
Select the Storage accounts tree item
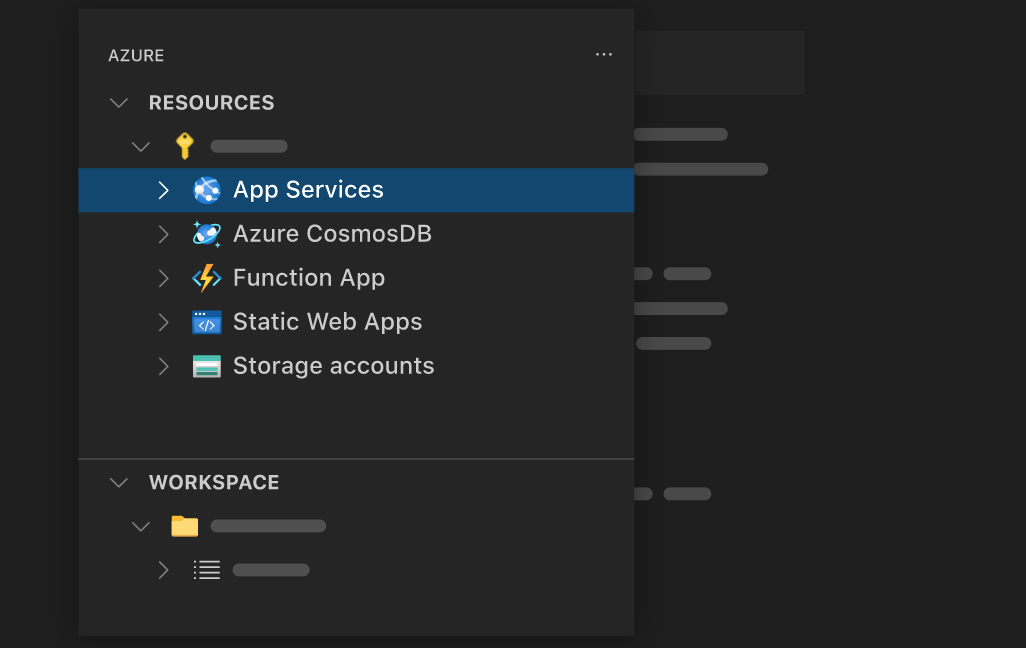point(333,366)
